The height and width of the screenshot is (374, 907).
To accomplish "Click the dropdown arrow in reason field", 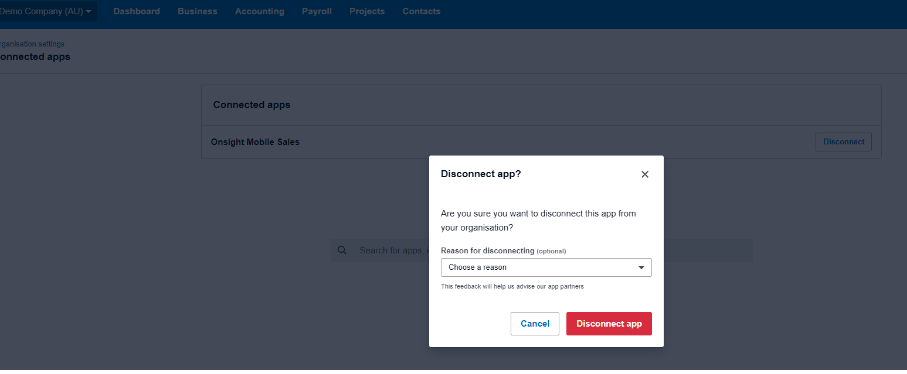I will [641, 268].
